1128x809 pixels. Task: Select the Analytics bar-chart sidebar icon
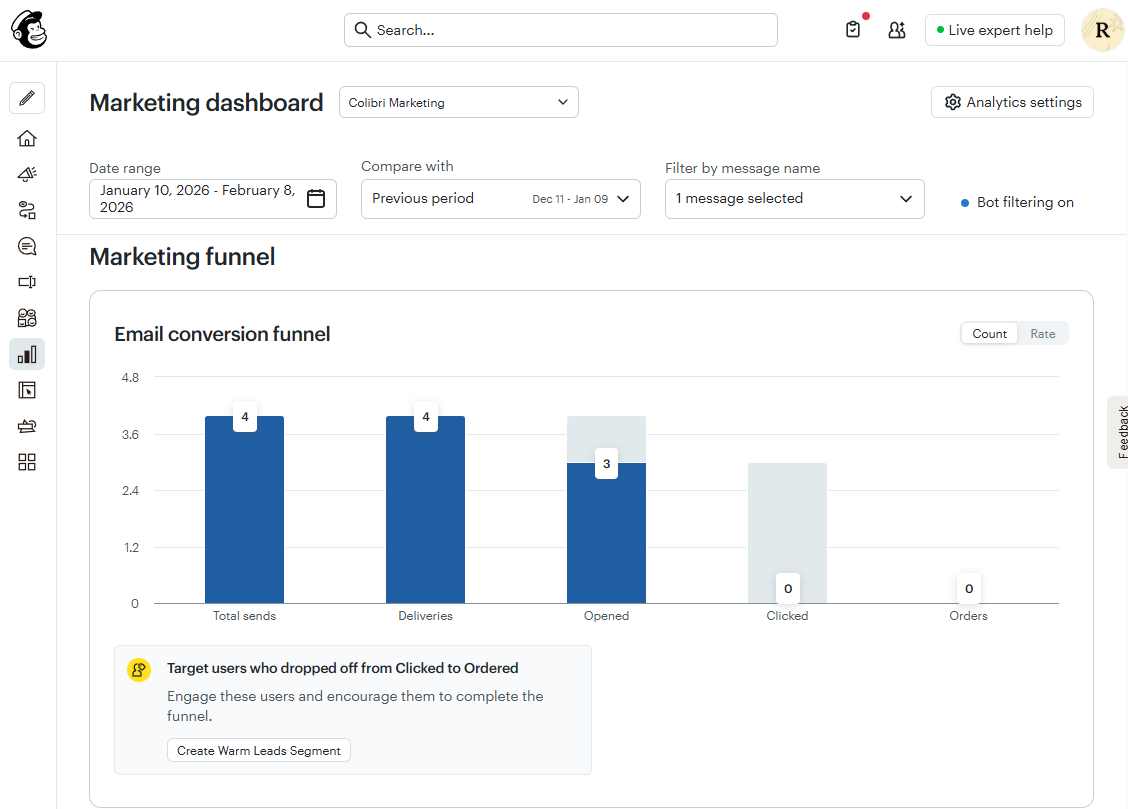click(27, 353)
